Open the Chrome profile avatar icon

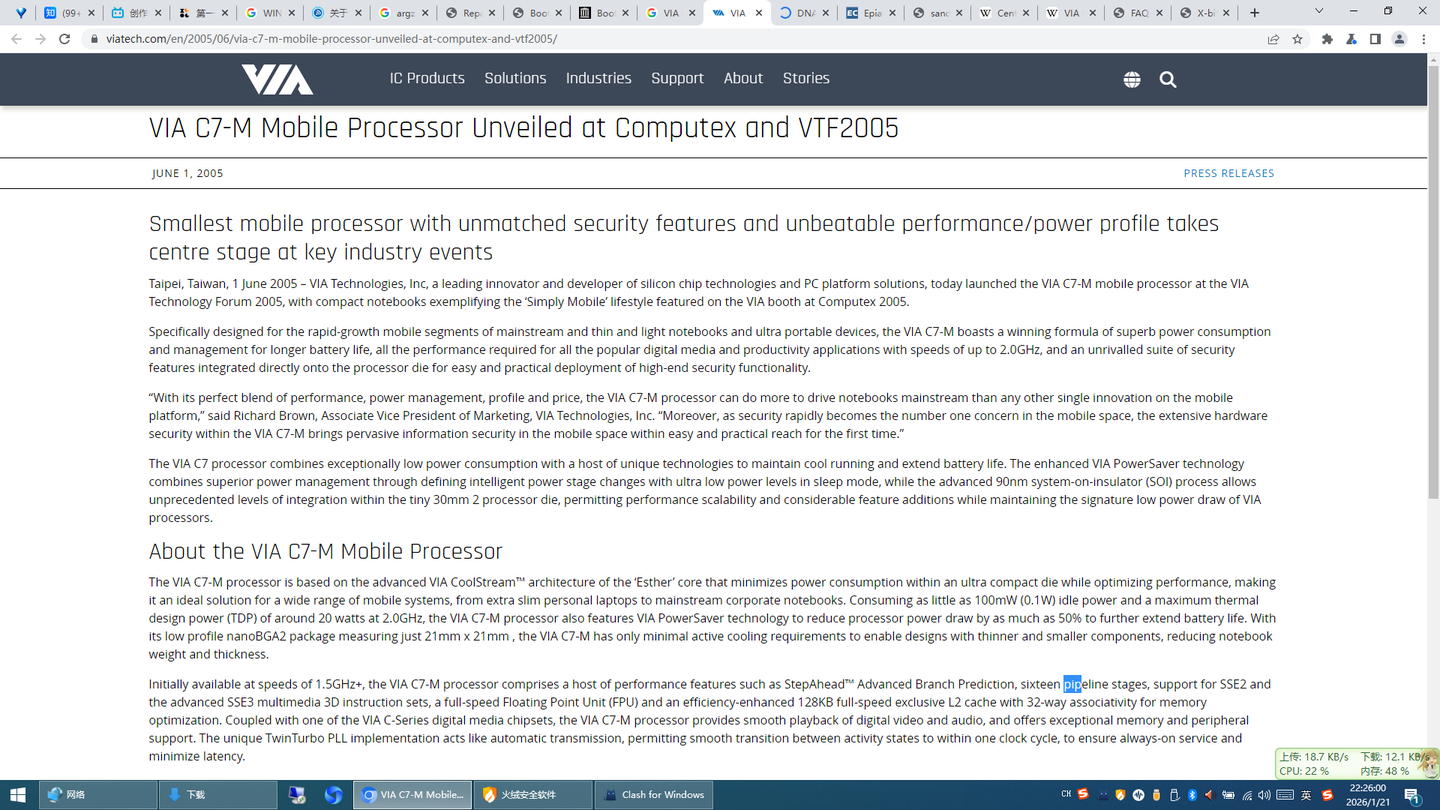[1400, 39]
